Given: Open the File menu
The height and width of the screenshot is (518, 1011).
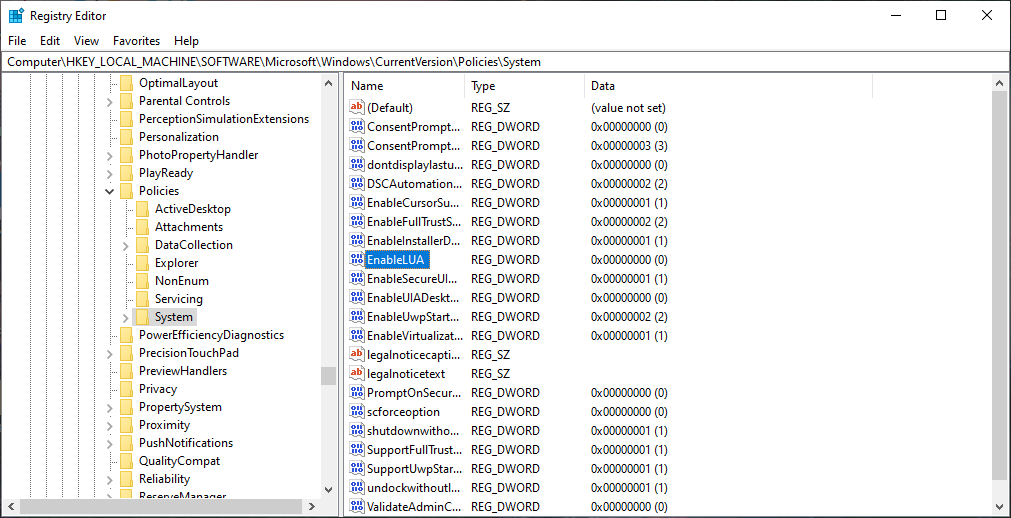Looking at the screenshot, I should coord(17,41).
